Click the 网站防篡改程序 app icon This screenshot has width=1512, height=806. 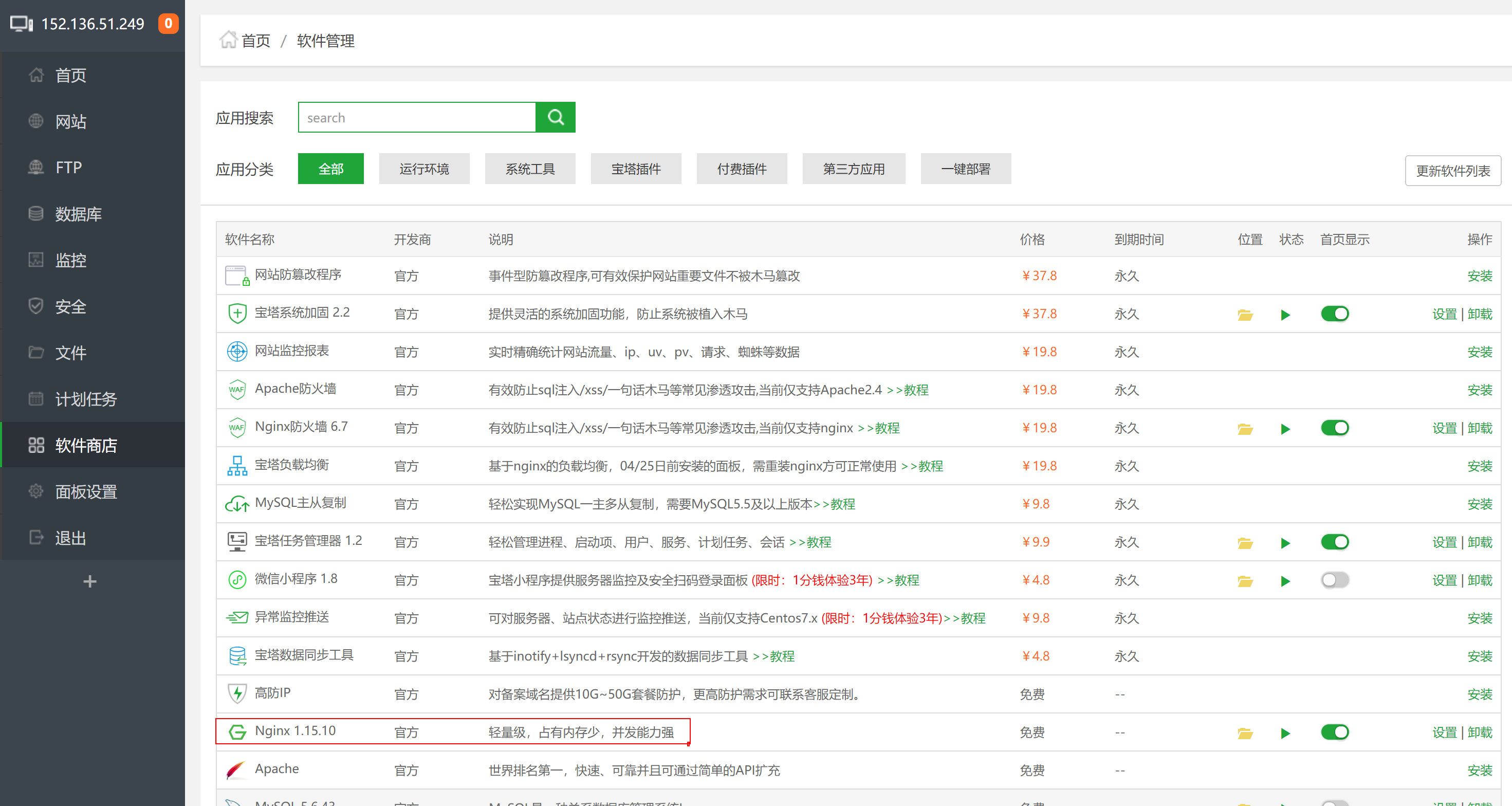click(237, 276)
